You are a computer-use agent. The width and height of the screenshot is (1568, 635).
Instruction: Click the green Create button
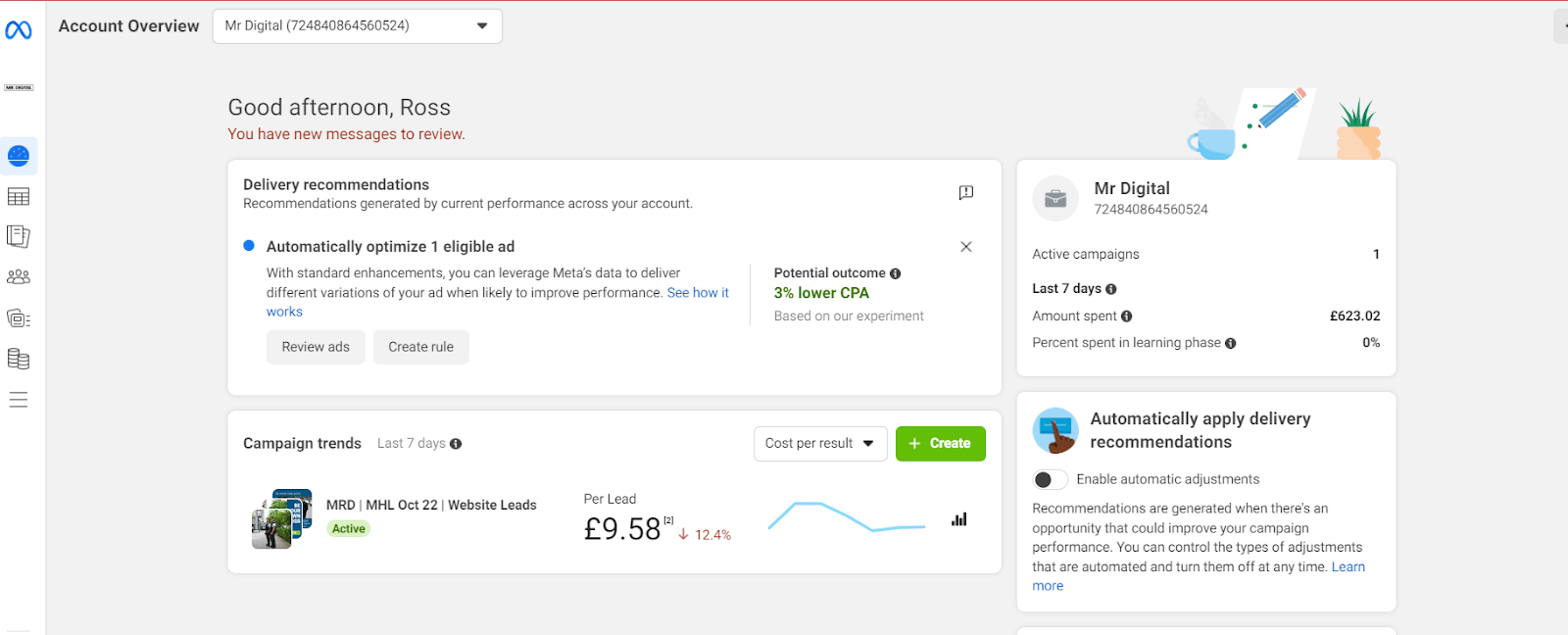pos(940,444)
